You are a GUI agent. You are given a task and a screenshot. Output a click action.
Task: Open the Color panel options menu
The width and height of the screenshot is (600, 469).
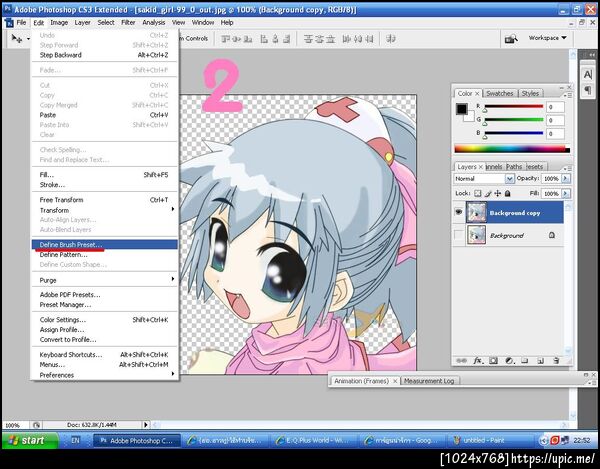pyautogui.click(x=568, y=94)
